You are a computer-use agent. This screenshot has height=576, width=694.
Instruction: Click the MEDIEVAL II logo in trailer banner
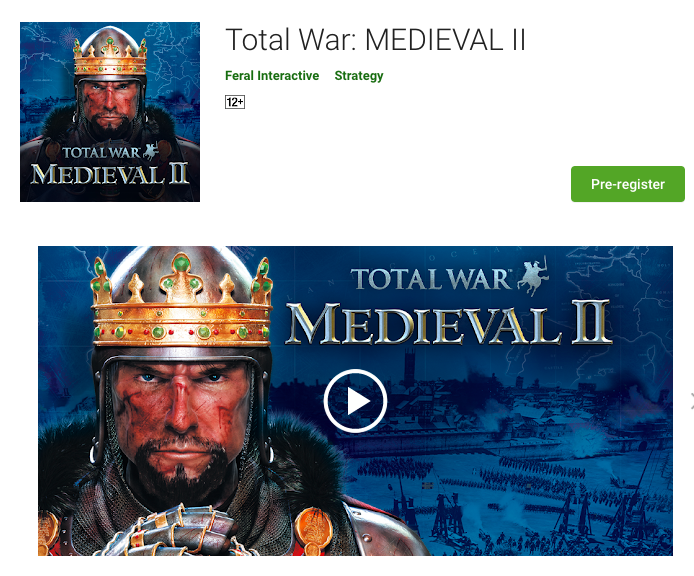(x=449, y=323)
